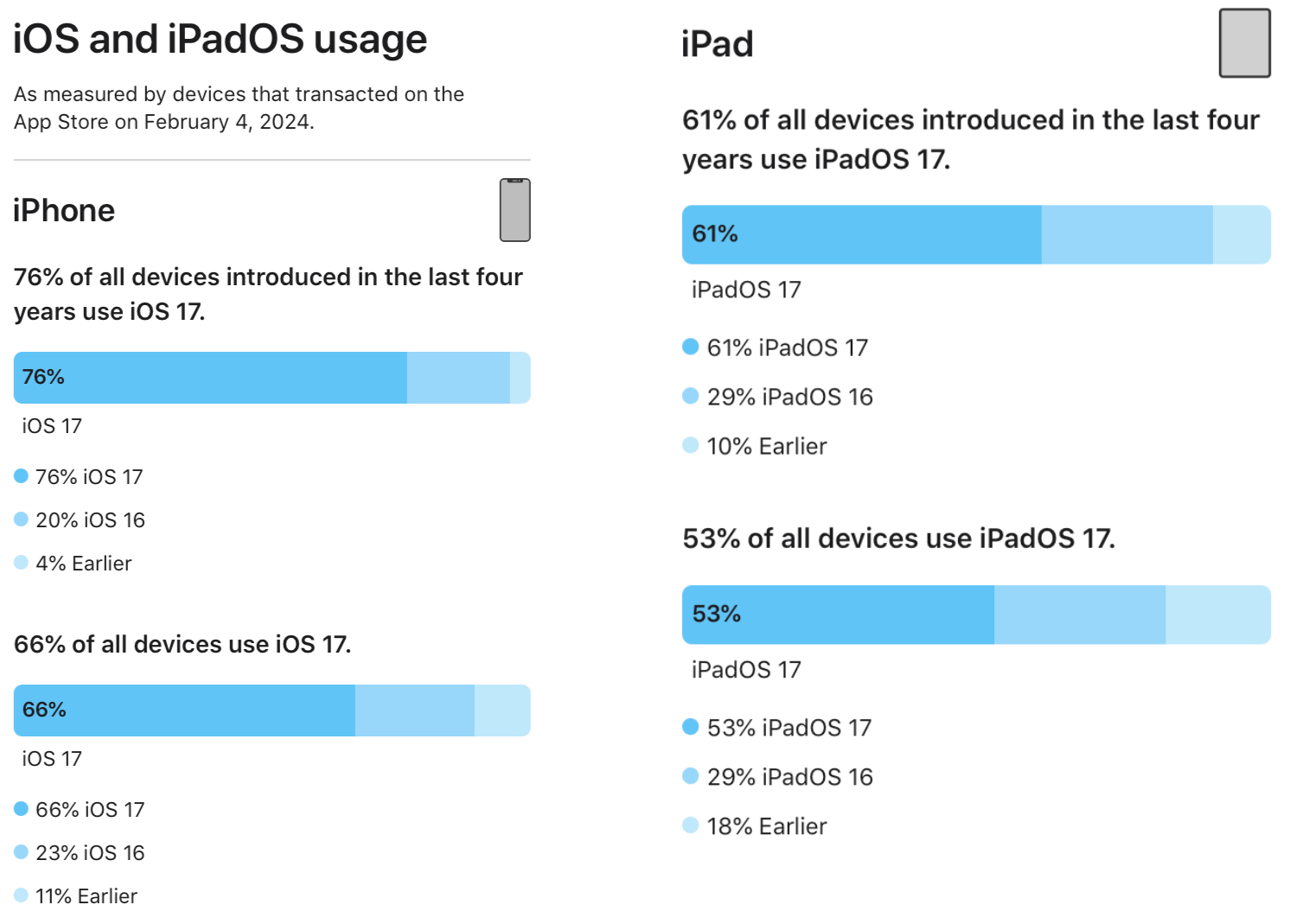Click "53% of all devices use iPadOS 17" heading
The image size is (1290, 924).
[898, 538]
